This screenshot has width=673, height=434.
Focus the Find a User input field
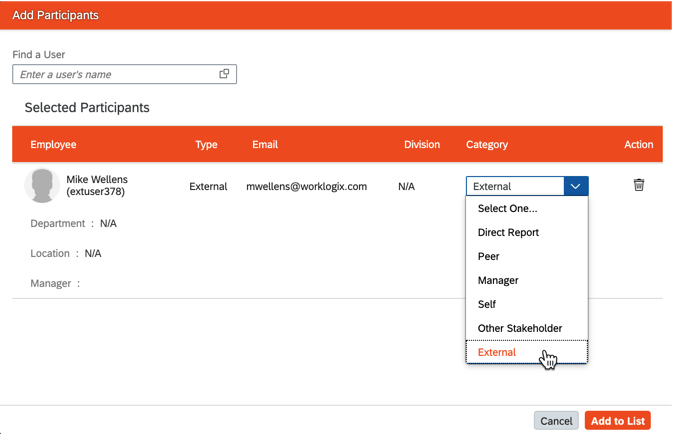pyautogui.click(x=115, y=74)
